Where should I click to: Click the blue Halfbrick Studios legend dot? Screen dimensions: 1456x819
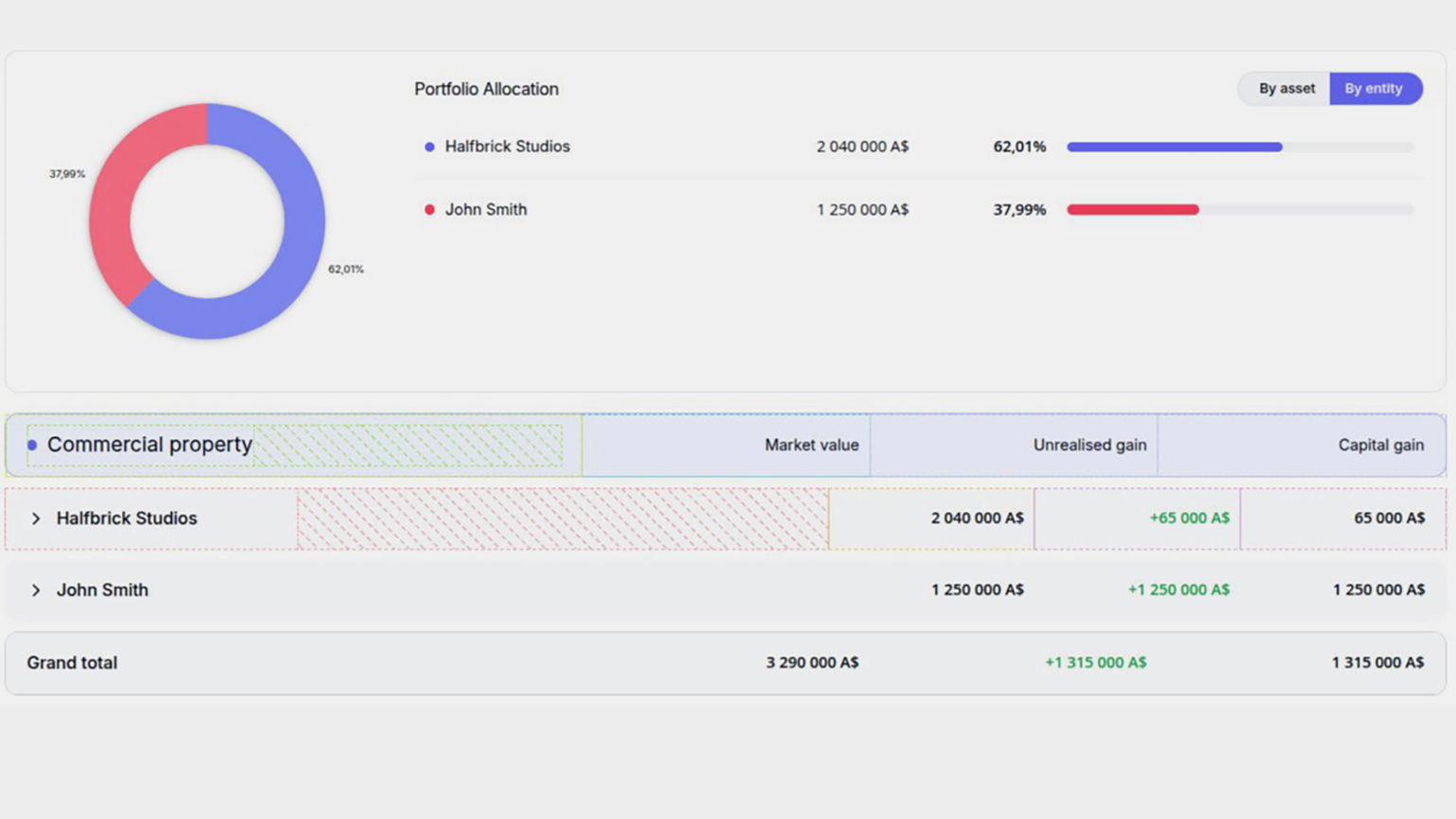pyautogui.click(x=429, y=147)
